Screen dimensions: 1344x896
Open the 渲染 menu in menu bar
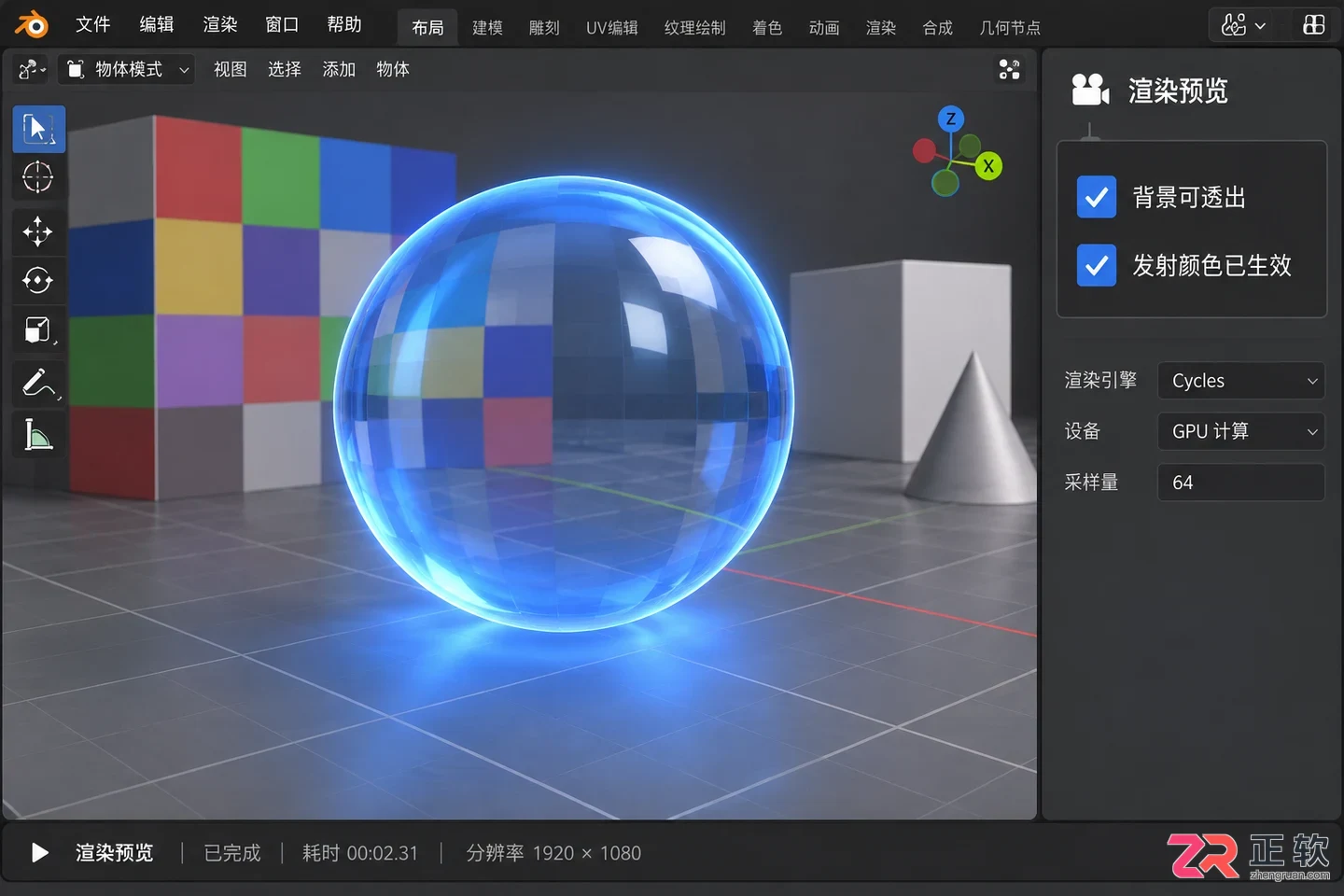(219, 24)
